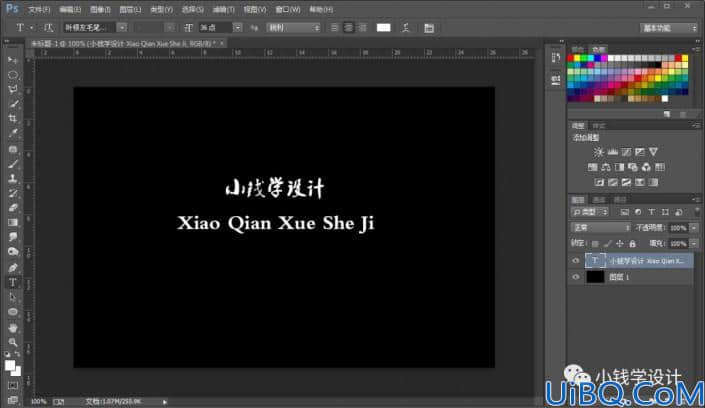Open the font size dropdown arrow
This screenshot has width=705, height=408.
point(237,28)
